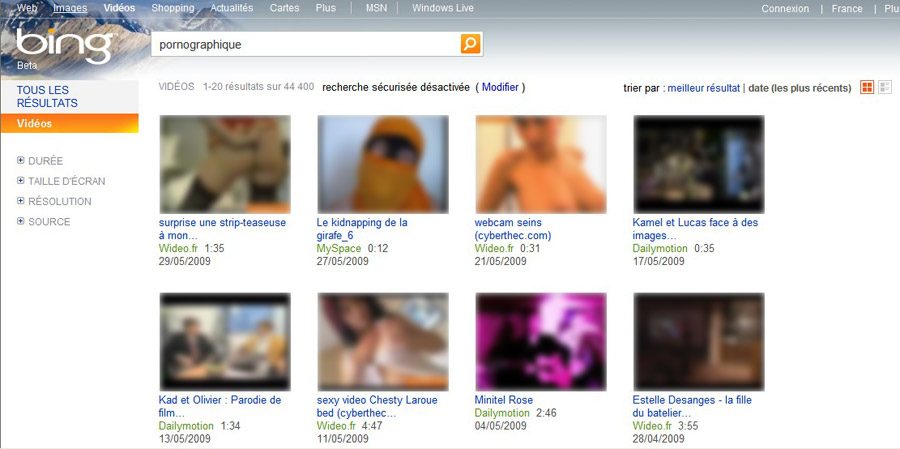The image size is (900, 449).
Task: Expand the RÉSOLUTION filter
Action: [55, 201]
